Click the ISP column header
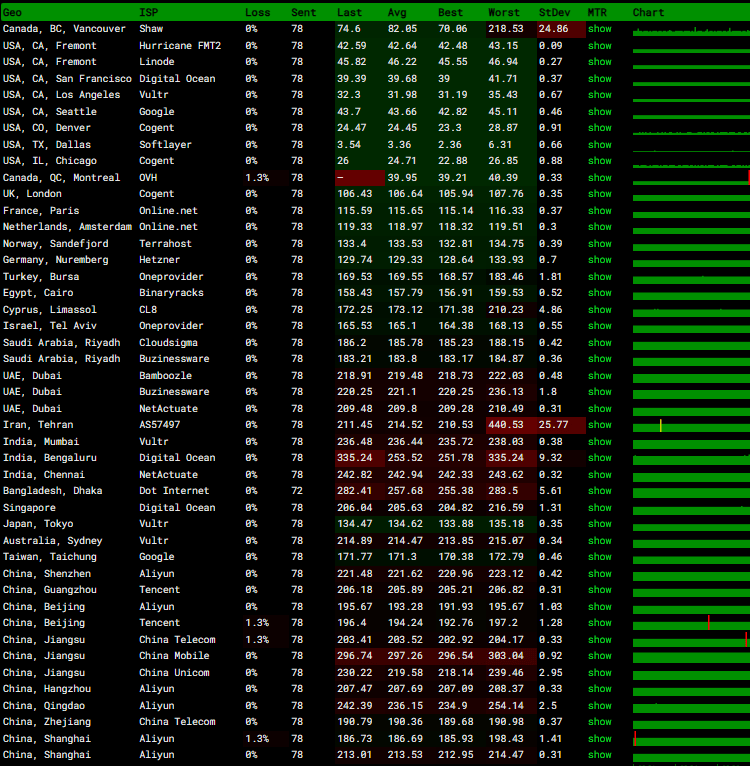 (149, 13)
